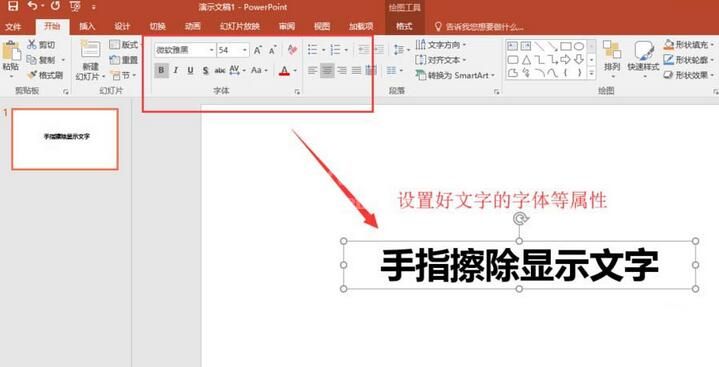Undo the last action
The width and height of the screenshot is (719, 367).
click(x=33, y=6)
